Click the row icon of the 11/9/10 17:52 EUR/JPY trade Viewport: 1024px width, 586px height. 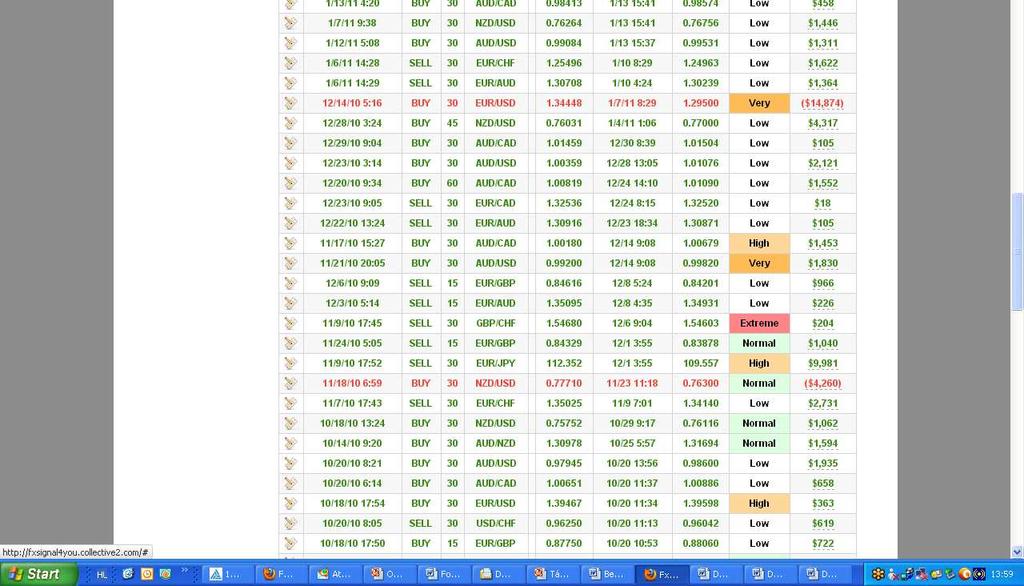291,363
